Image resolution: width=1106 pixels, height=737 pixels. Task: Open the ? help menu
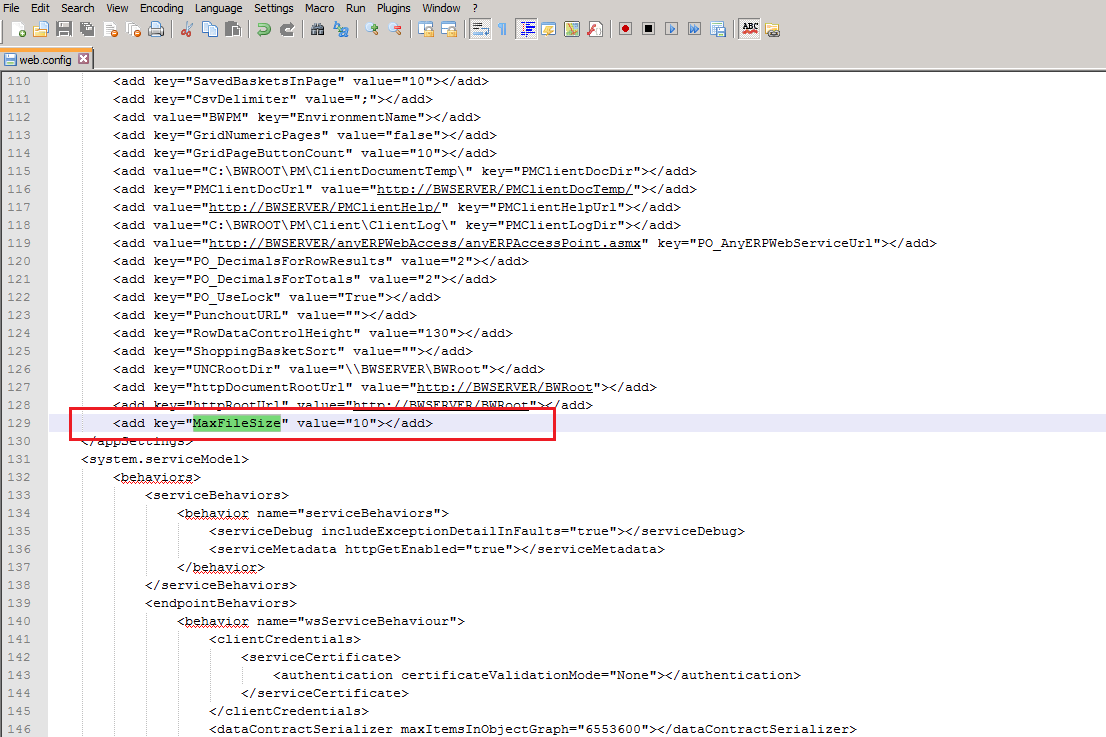coord(475,8)
